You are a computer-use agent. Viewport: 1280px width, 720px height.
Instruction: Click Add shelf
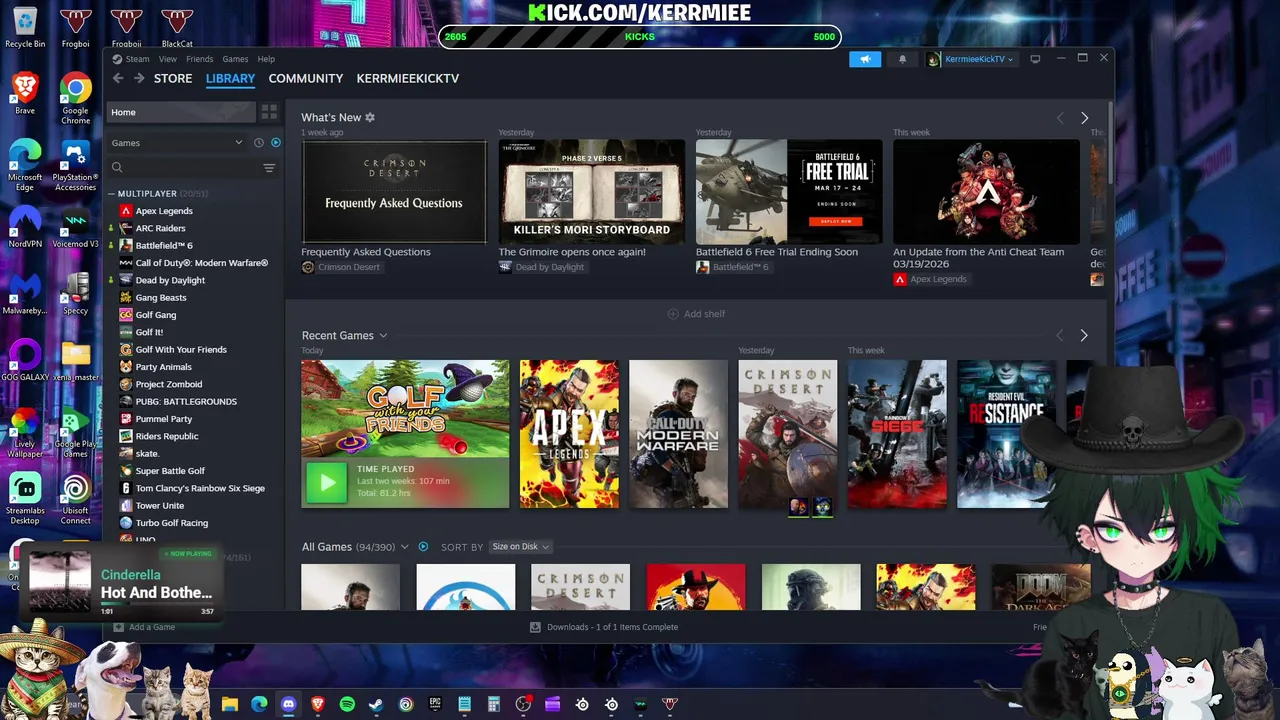[x=696, y=314]
